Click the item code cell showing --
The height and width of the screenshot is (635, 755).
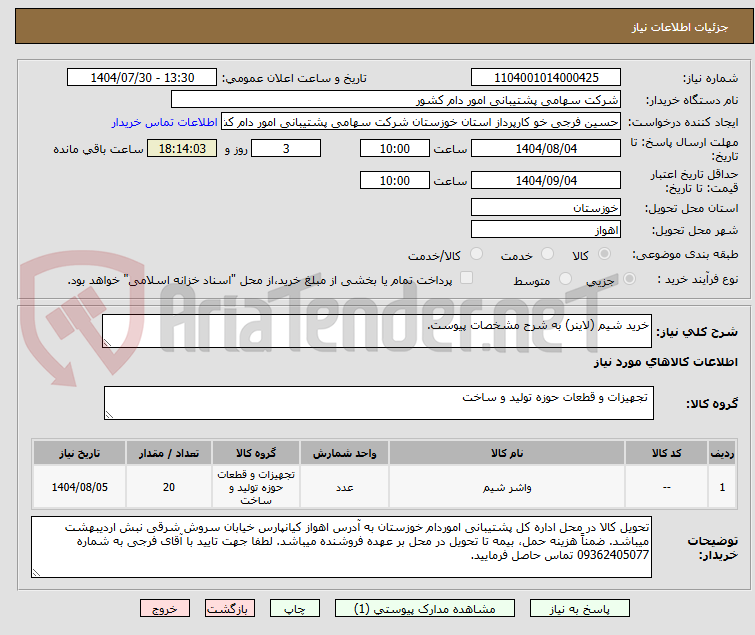(x=666, y=487)
